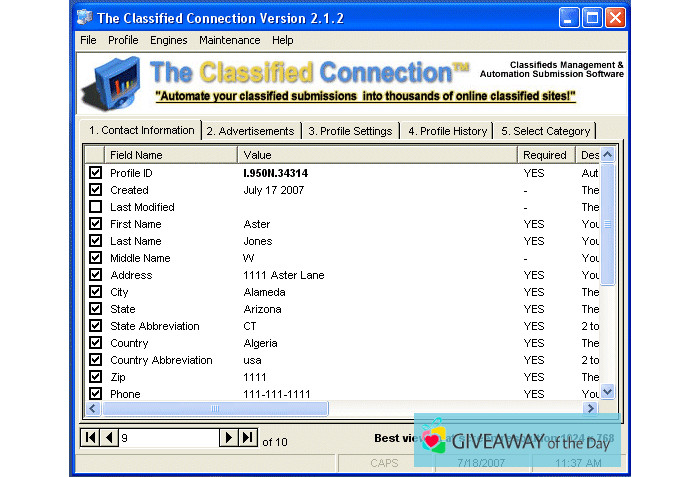The height and width of the screenshot is (477, 700).
Task: Sort by the Field Name column header
Action: (x=170, y=155)
